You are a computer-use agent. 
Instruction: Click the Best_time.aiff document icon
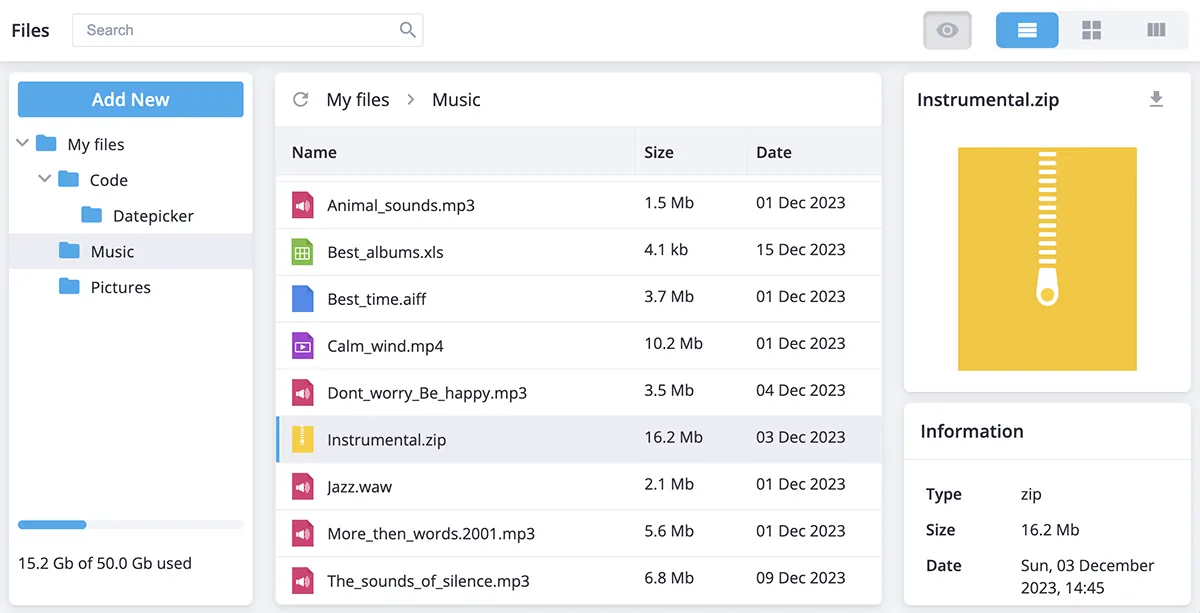pos(302,299)
